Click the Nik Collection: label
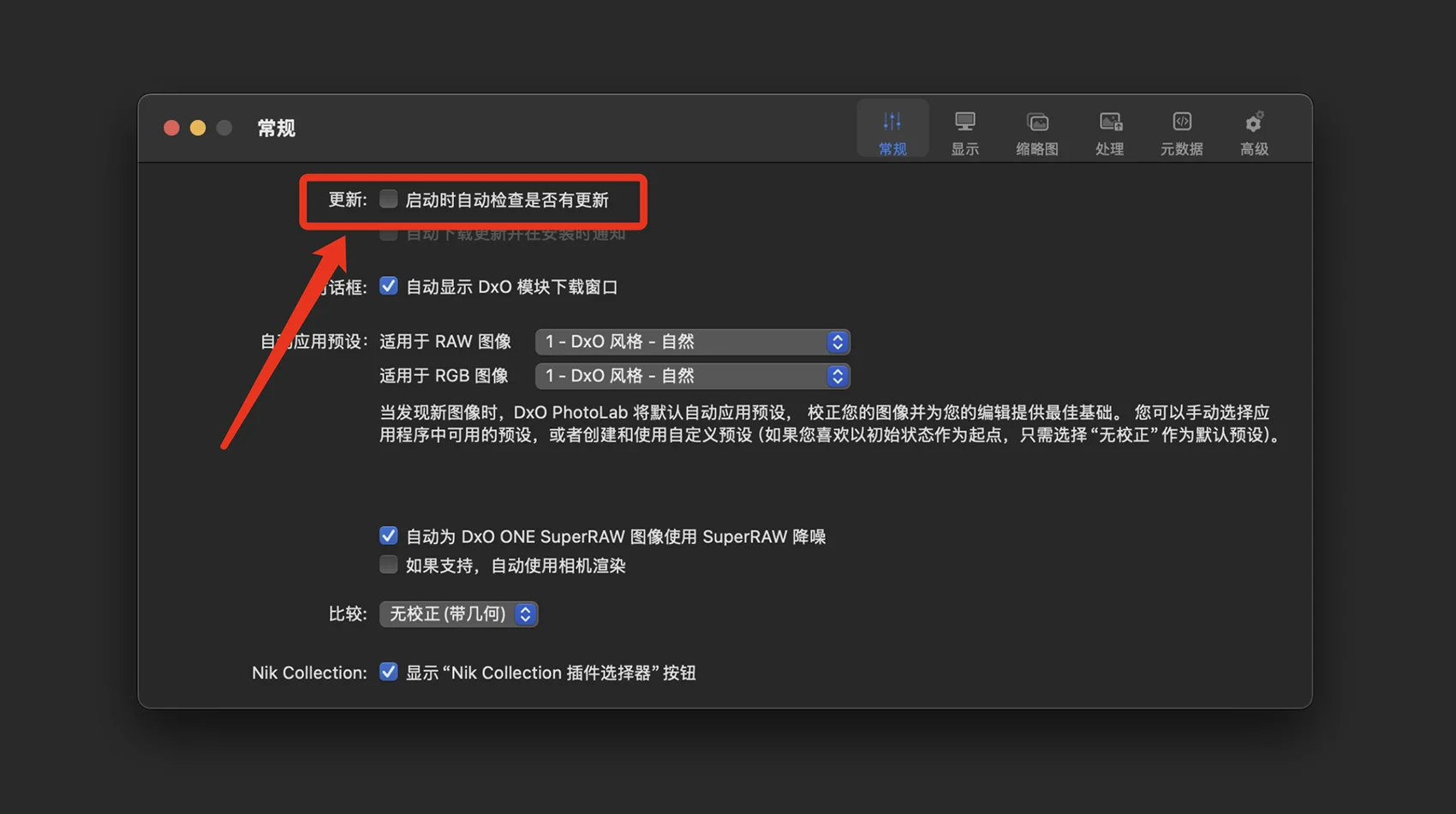1456x814 pixels. point(309,673)
